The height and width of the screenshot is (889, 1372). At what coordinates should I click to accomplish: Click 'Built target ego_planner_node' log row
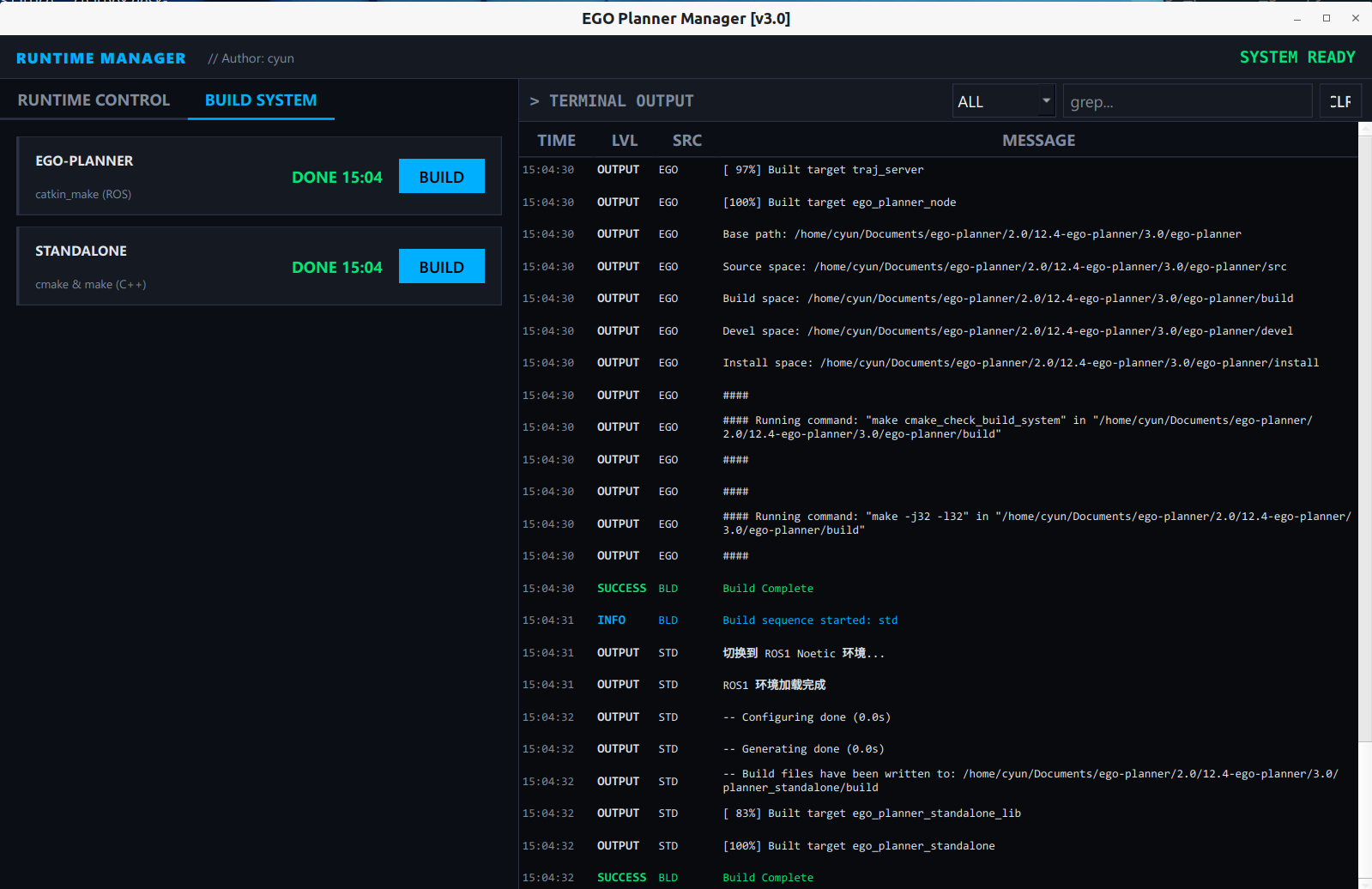[x=939, y=203]
